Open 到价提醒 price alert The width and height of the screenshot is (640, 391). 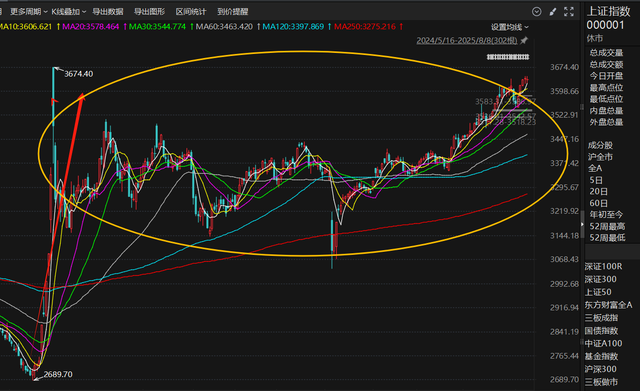[233, 12]
